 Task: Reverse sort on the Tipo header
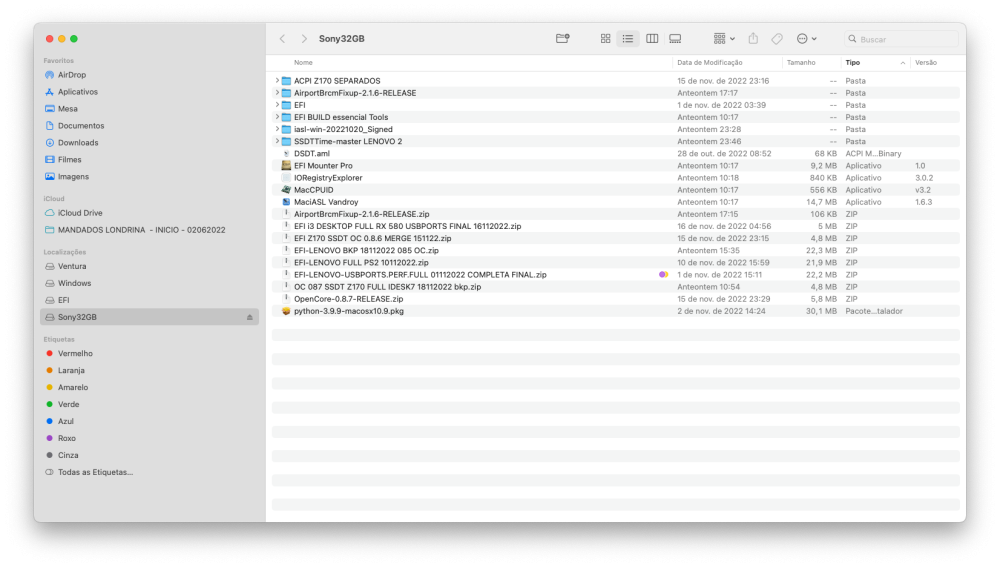pyautogui.click(x=875, y=63)
